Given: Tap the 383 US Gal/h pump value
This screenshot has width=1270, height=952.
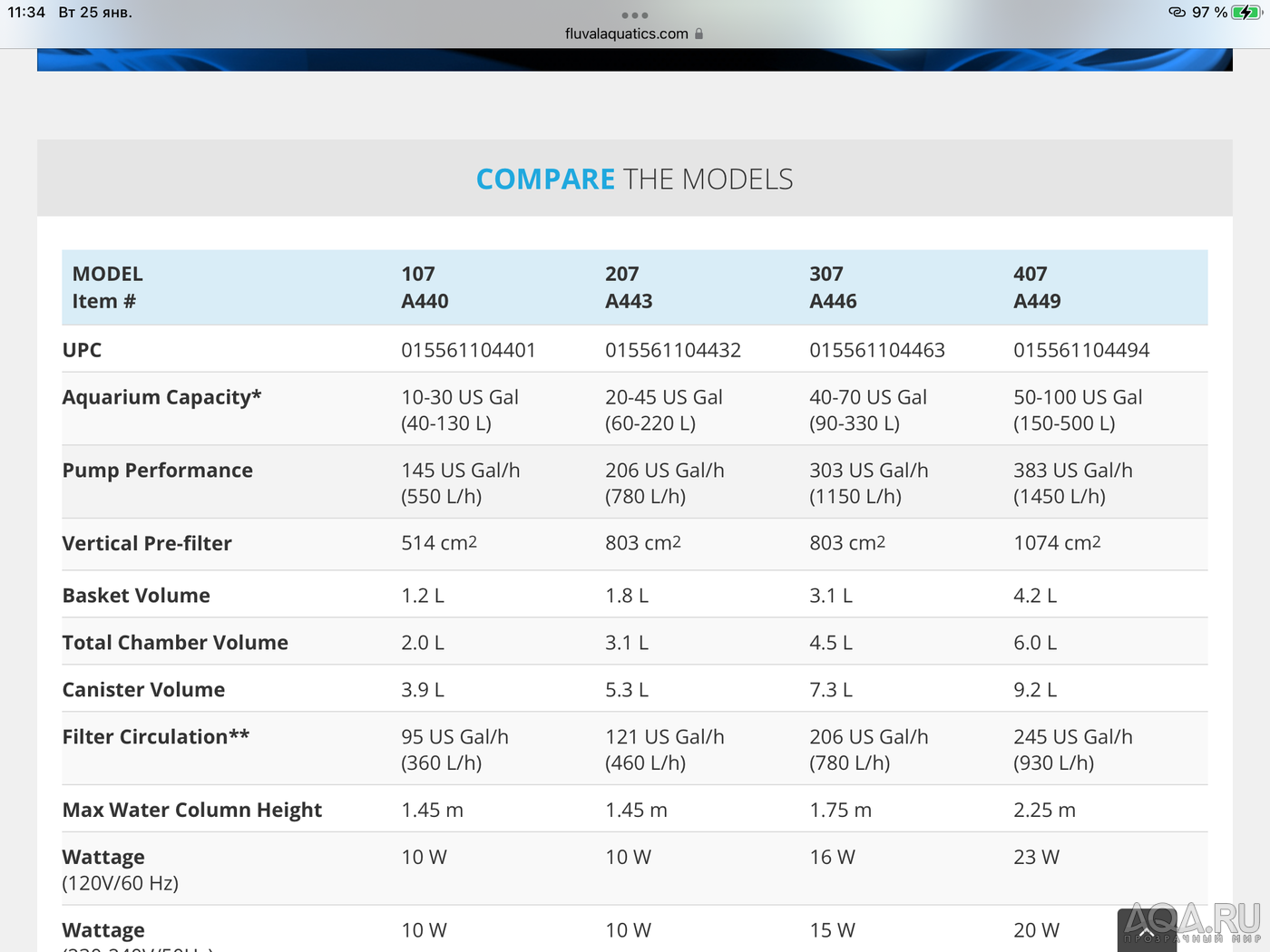Looking at the screenshot, I should (x=1073, y=483).
